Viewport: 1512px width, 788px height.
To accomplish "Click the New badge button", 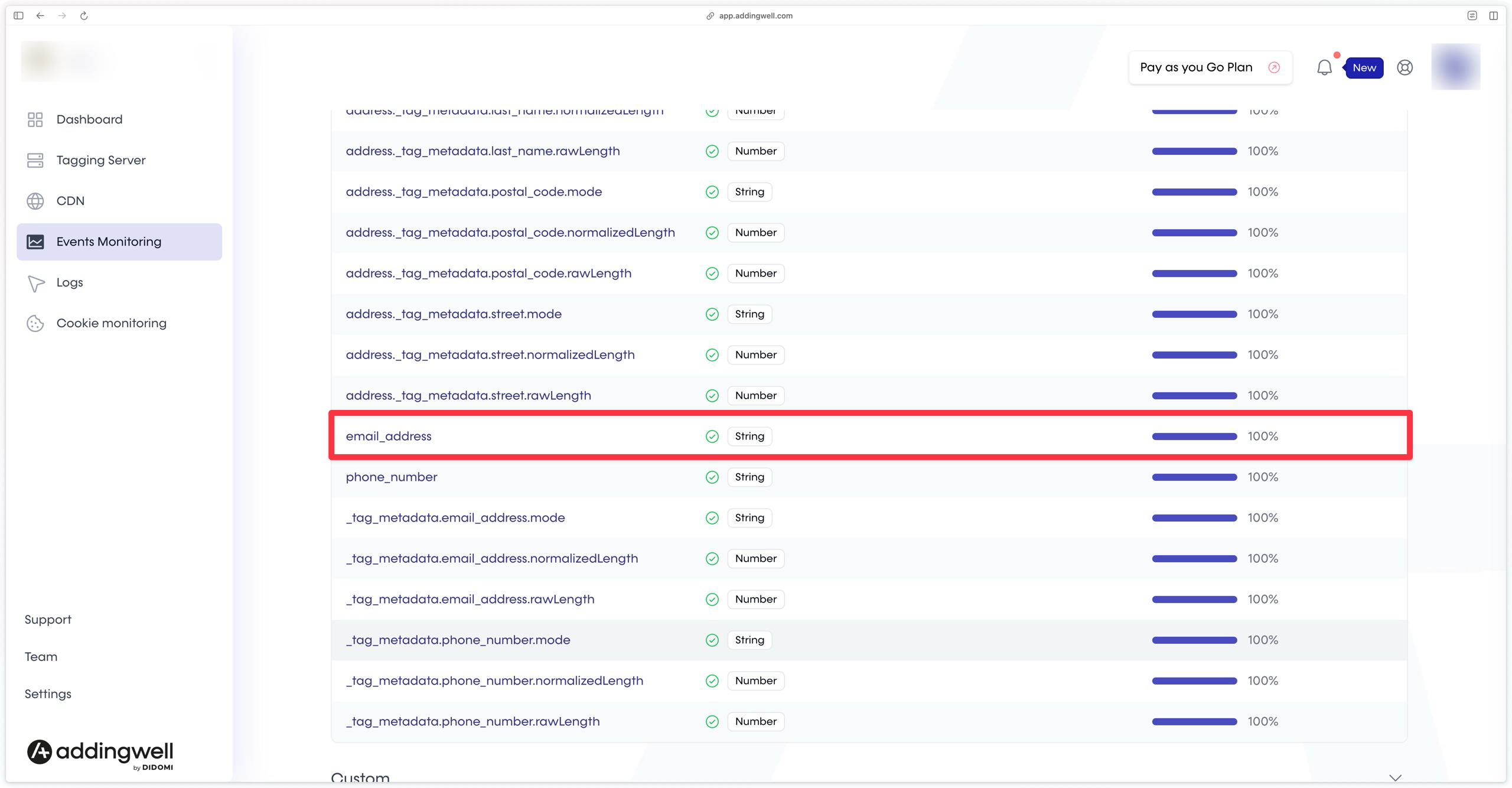I will click(x=1364, y=68).
